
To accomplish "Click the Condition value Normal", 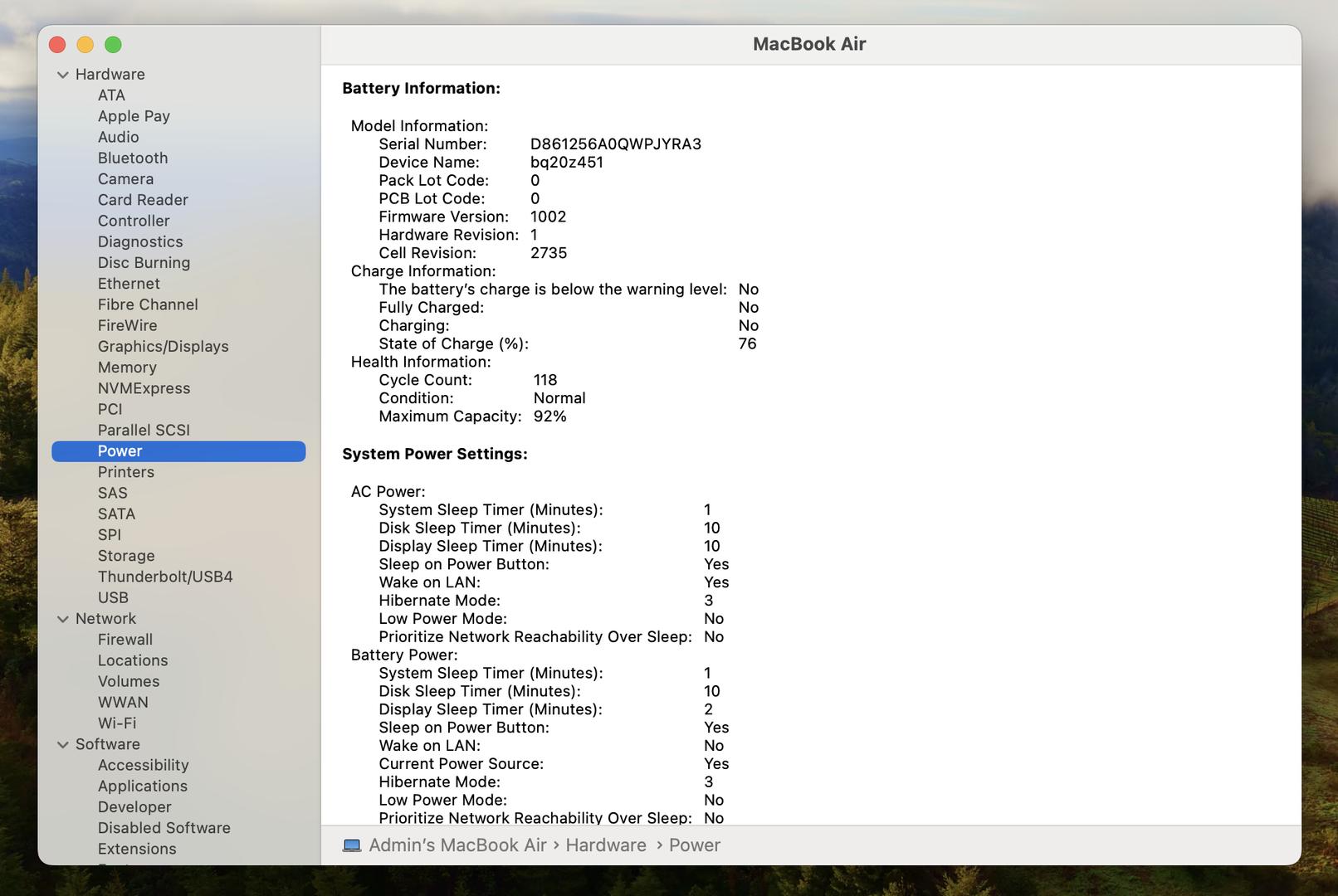I will coord(559,398).
